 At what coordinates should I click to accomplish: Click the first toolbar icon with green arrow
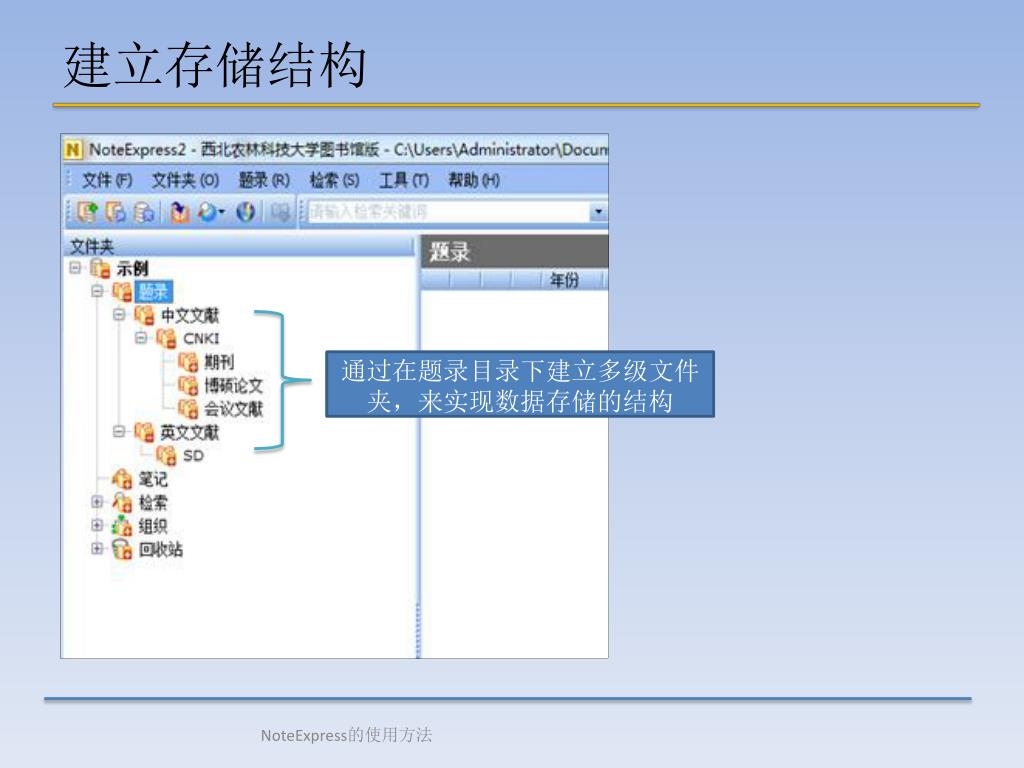pos(86,212)
